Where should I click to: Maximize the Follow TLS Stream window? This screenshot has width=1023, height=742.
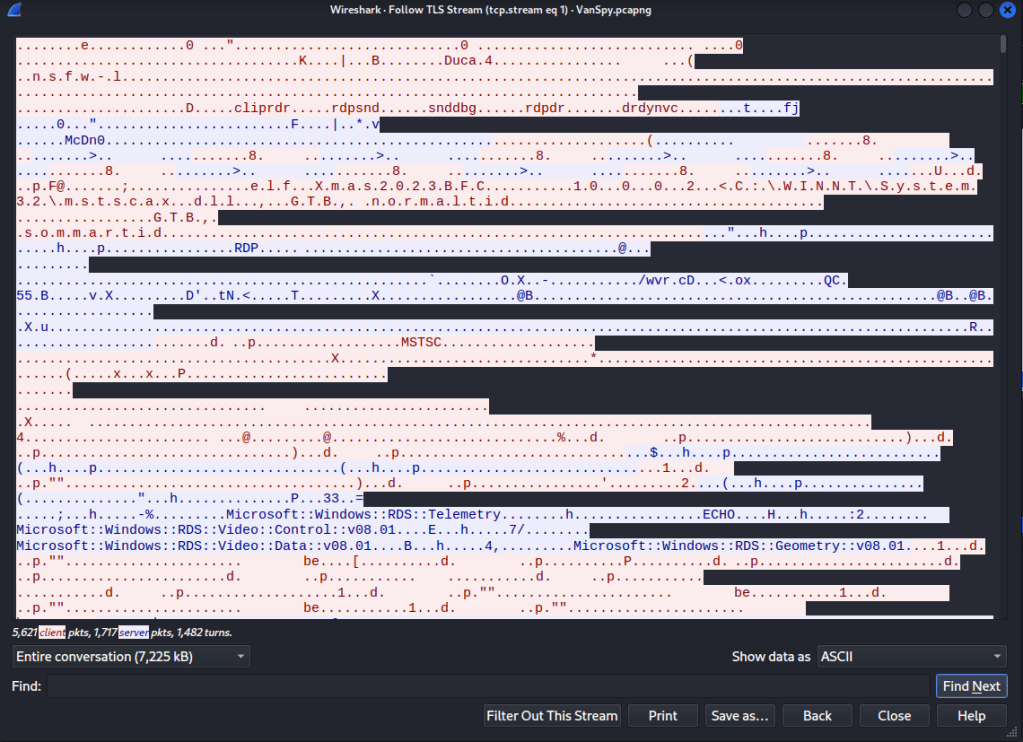tap(985, 10)
